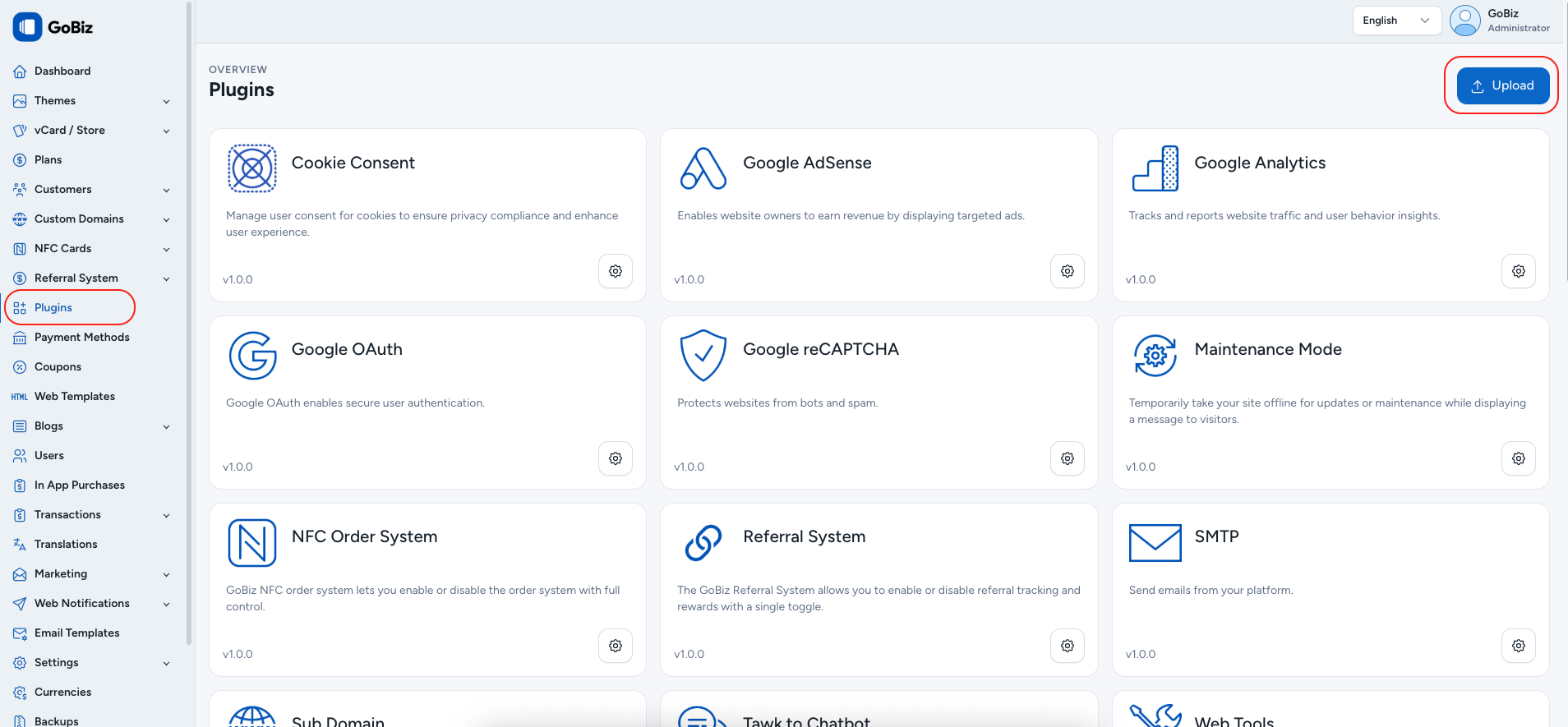Expand the Settings menu chevron
Screen dimensions: 1568x727
coord(166,663)
